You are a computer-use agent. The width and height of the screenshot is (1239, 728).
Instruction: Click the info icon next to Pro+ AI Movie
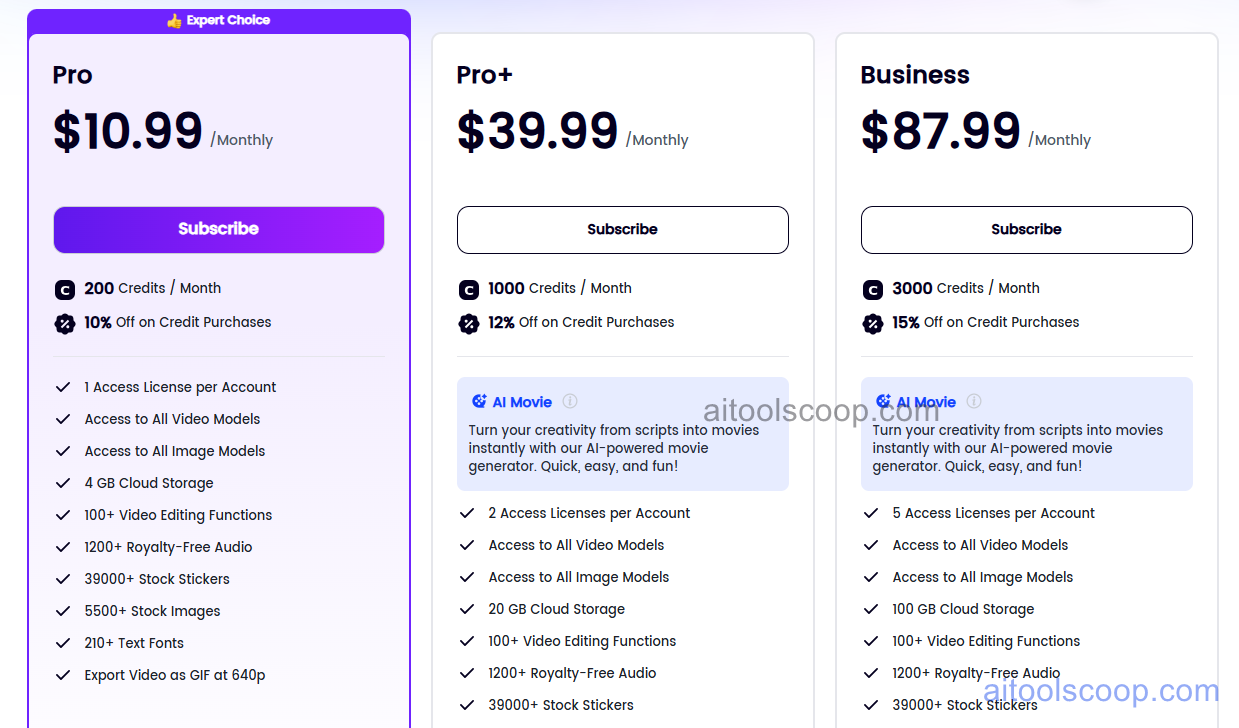click(570, 401)
